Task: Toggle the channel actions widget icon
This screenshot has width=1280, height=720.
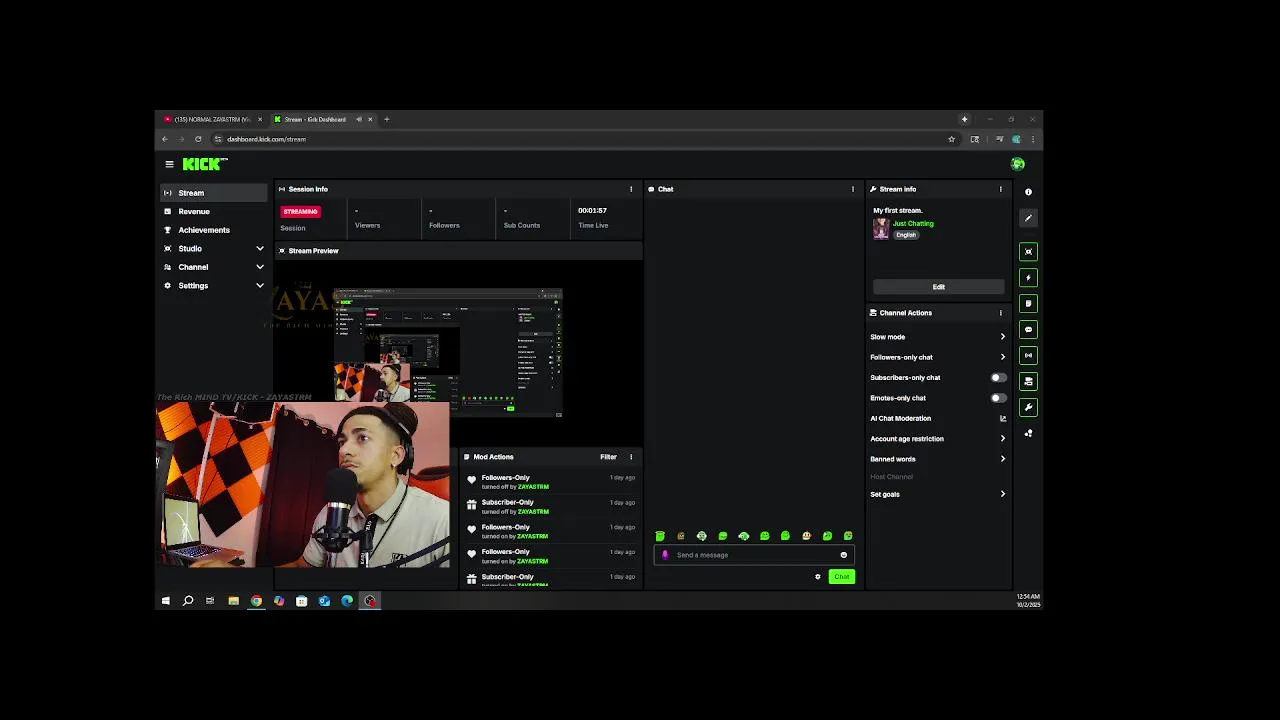Action: pos(1028,382)
